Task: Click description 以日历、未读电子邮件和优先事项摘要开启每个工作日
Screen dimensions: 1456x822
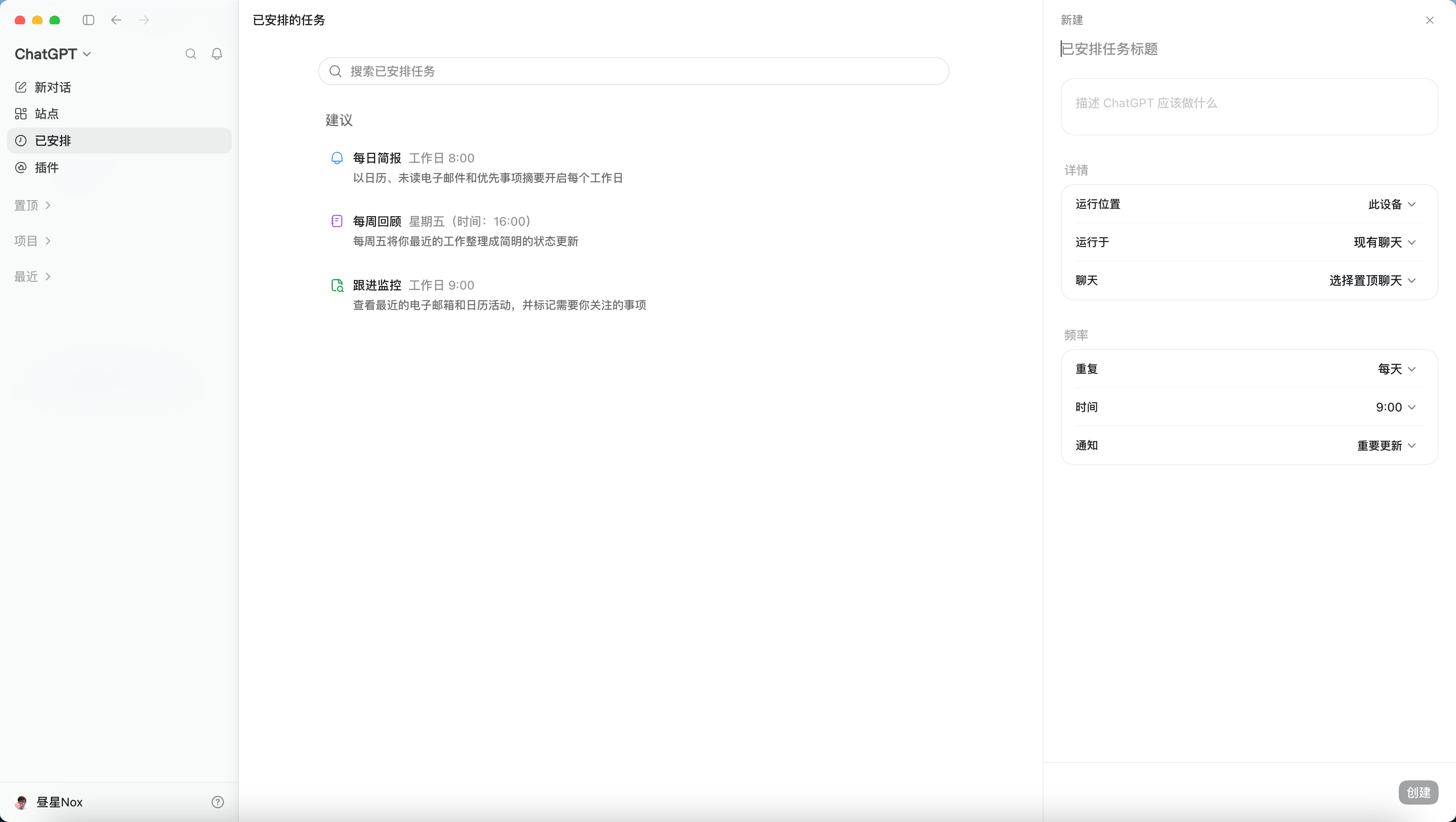Action: [488, 178]
